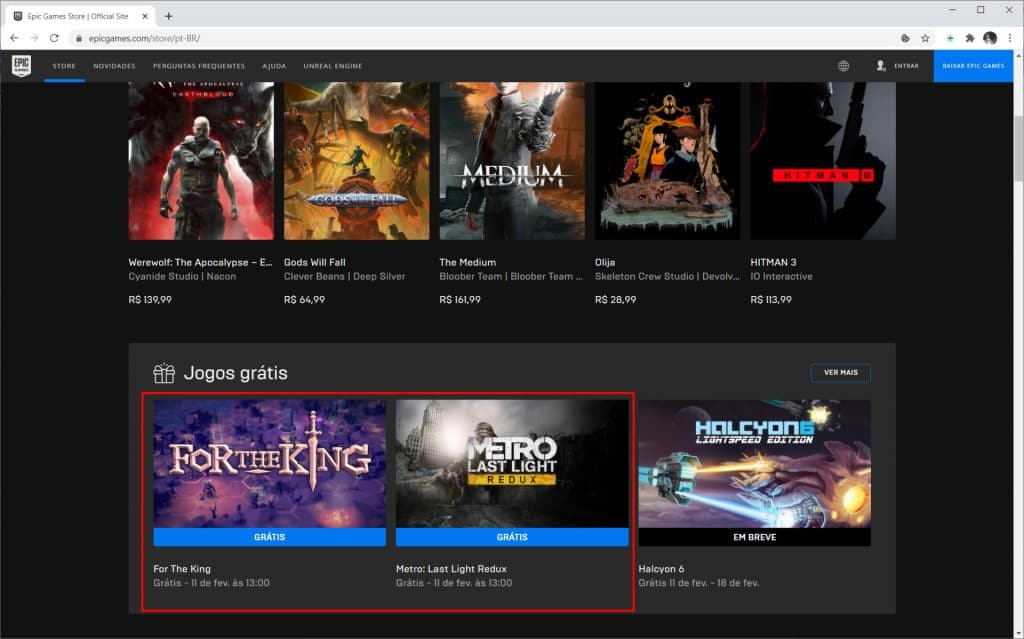Screen dimensions: 1024x639
Task: Click the R$ 161,99 price
Action: tap(460, 300)
